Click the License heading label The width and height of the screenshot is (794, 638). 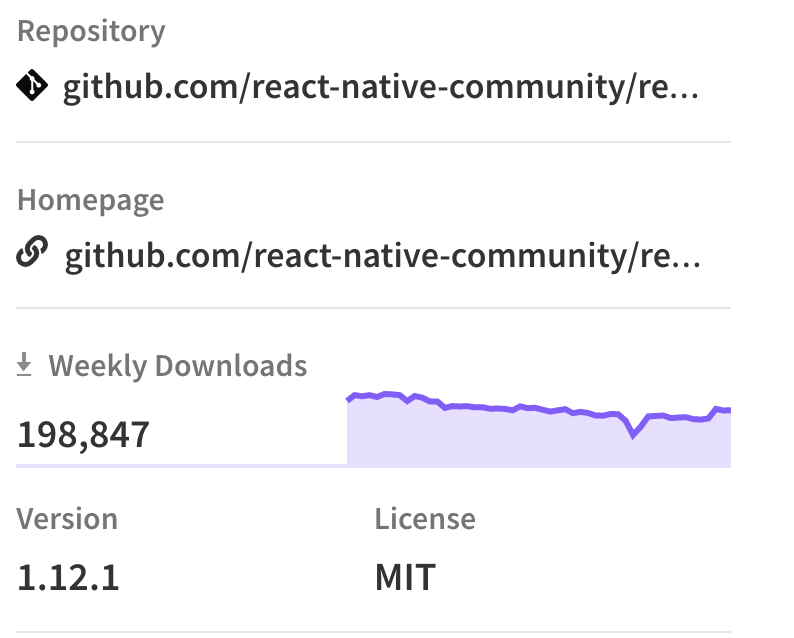425,519
